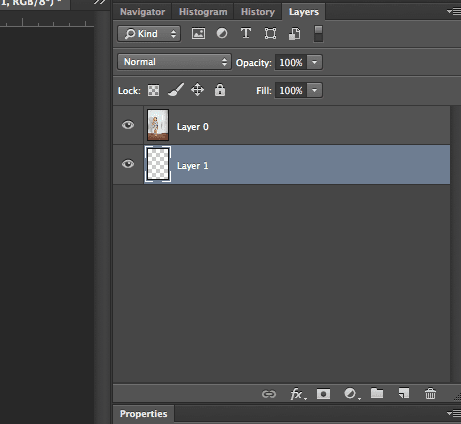Viewport: 461px width, 424px height.
Task: Open the Fill slider dropdown arrow
Action: pyautogui.click(x=314, y=90)
